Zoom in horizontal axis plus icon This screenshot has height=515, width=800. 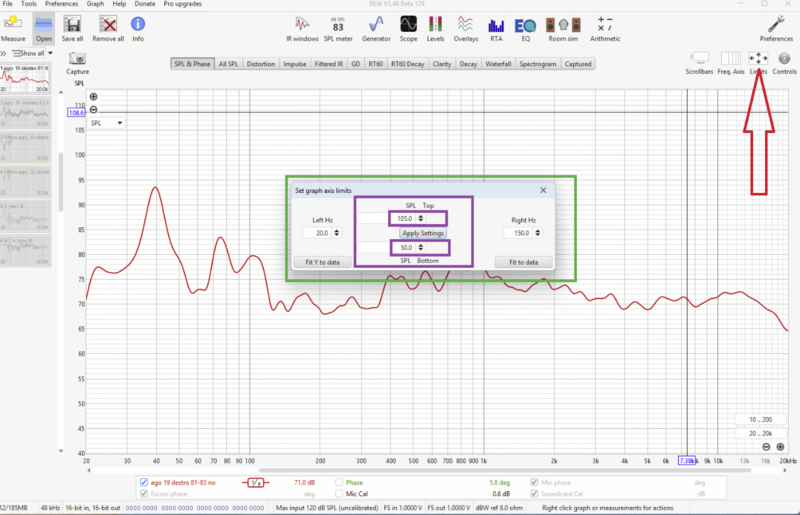780,447
